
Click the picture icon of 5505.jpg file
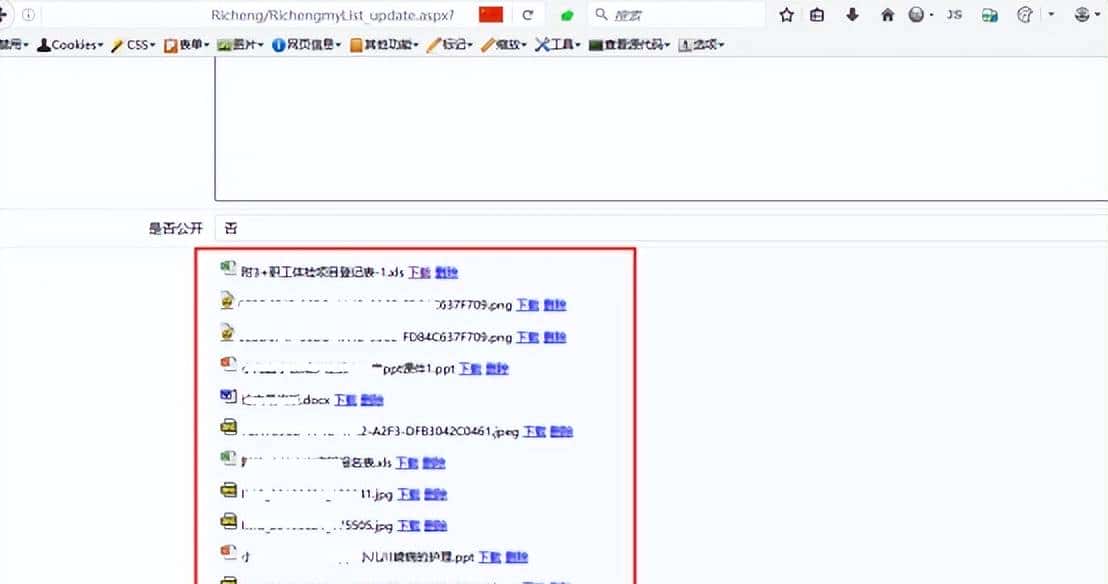coord(228,522)
